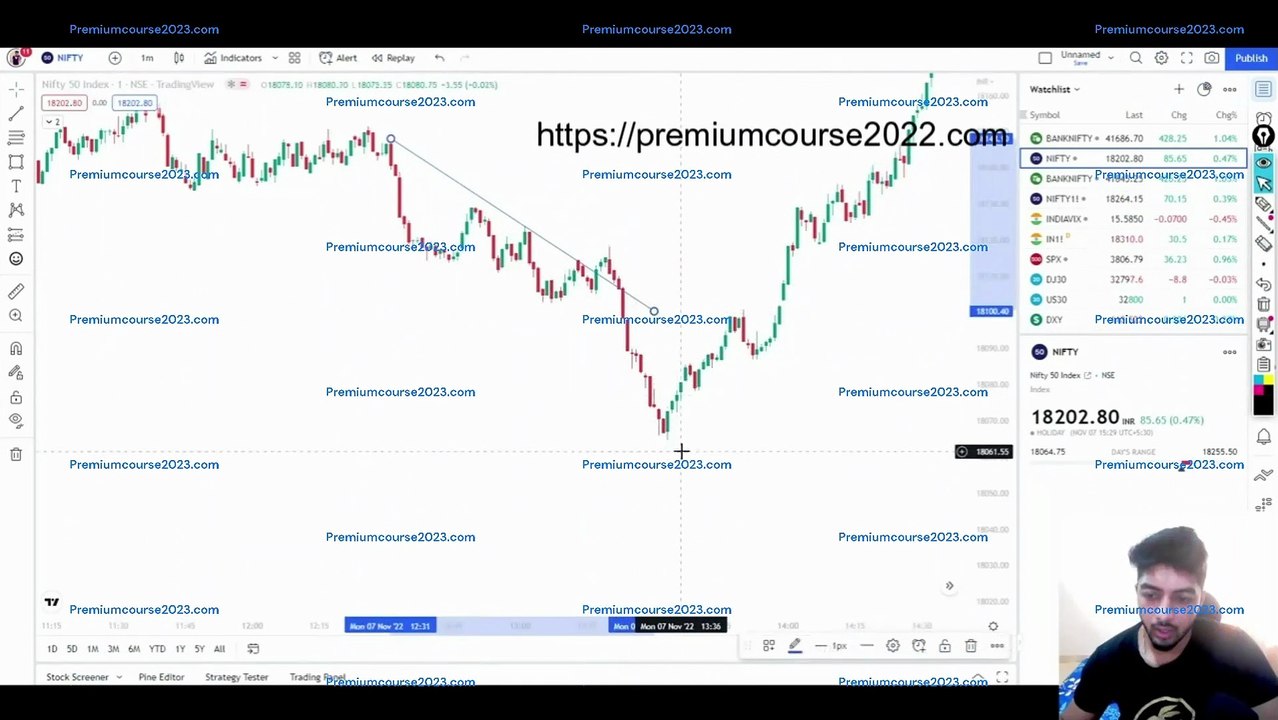
Task: Open the prediction and measurement tools
Action: click(x=16, y=234)
